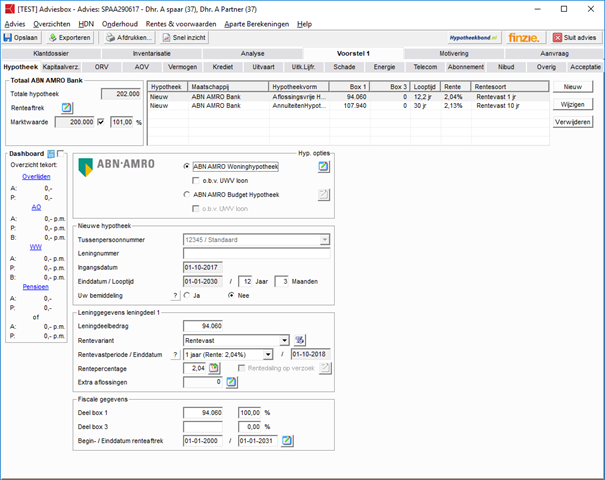605x480 pixels.
Task: Click the Leningnummer input field
Action: coord(257,254)
